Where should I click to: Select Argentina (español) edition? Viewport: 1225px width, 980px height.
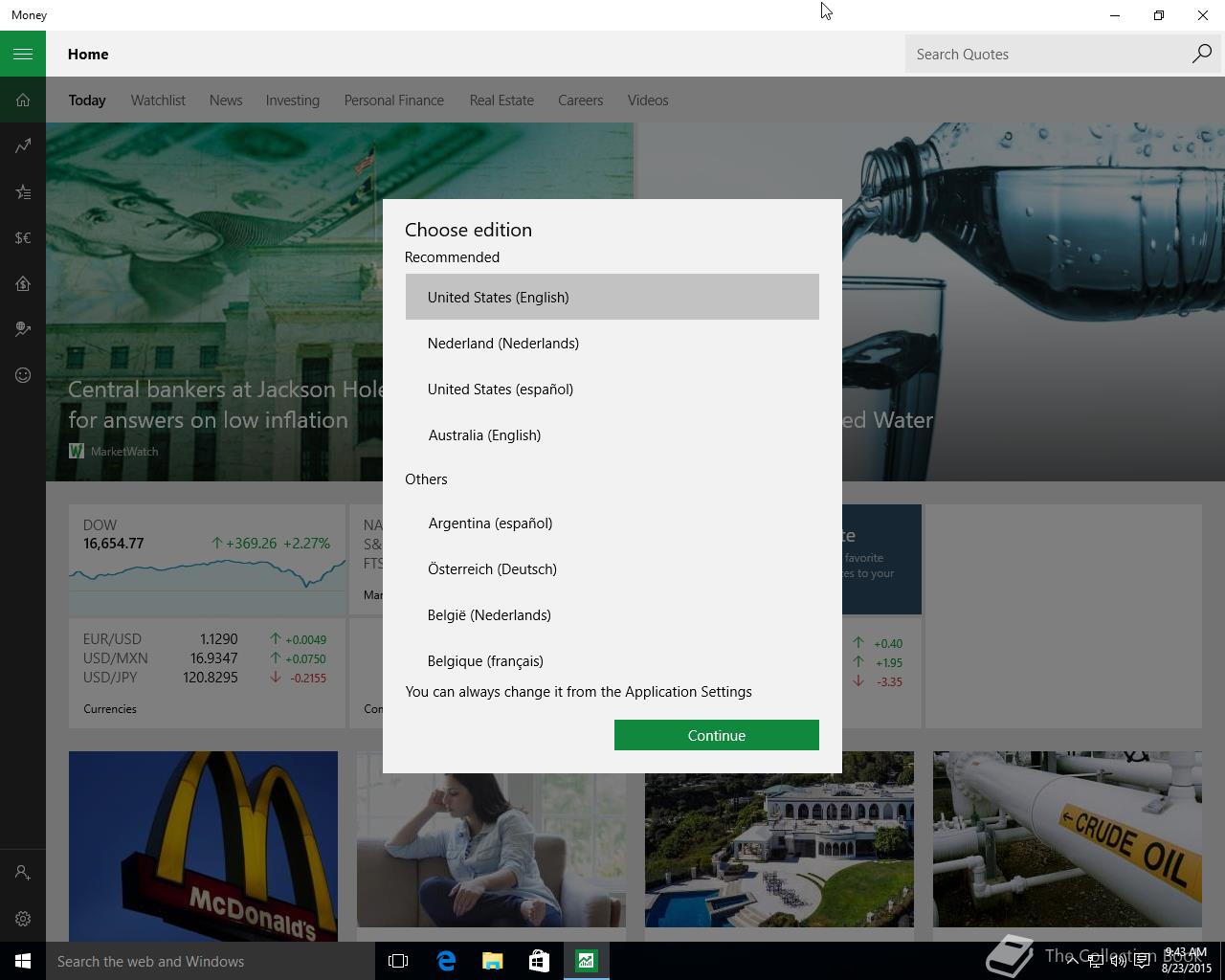pos(612,523)
